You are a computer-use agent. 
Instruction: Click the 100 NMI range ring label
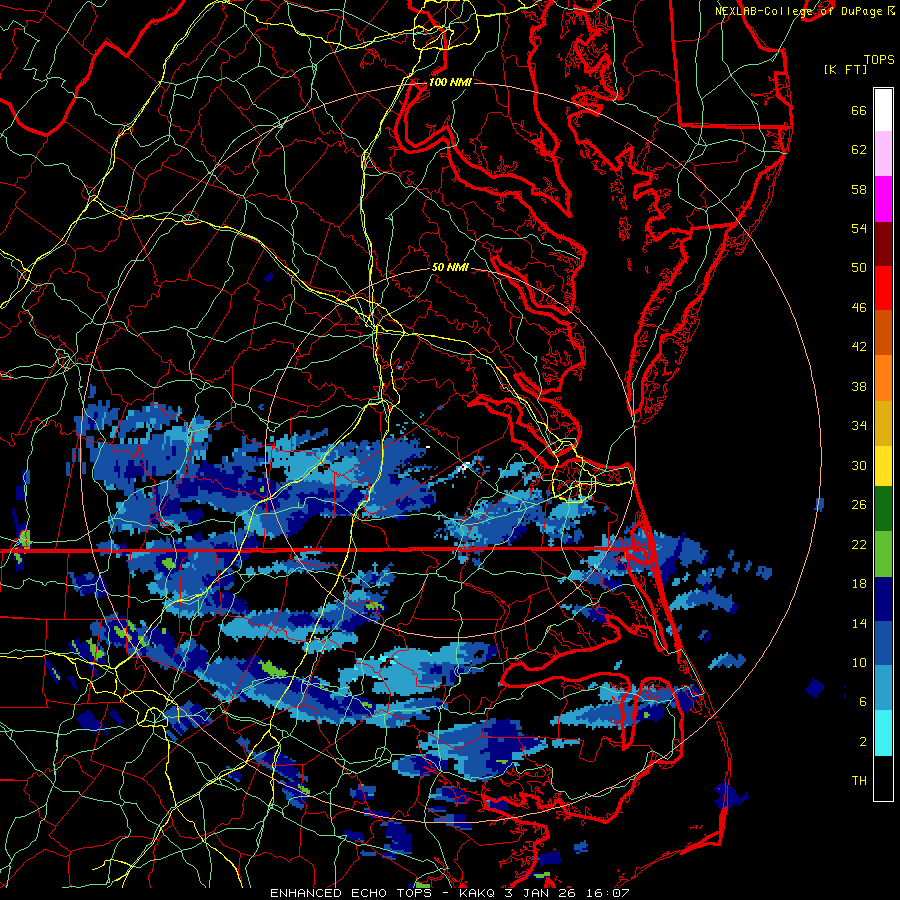[450, 82]
